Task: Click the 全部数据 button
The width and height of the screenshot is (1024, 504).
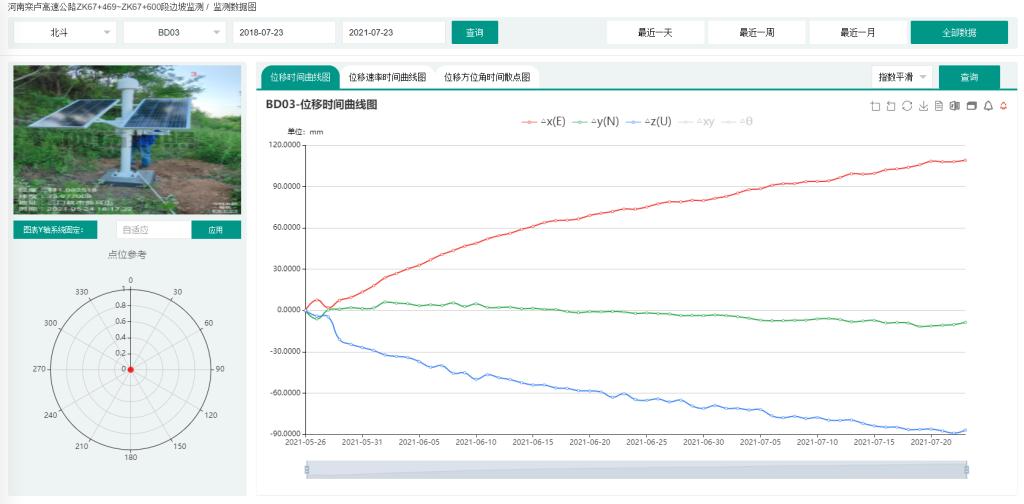Action: (x=958, y=33)
